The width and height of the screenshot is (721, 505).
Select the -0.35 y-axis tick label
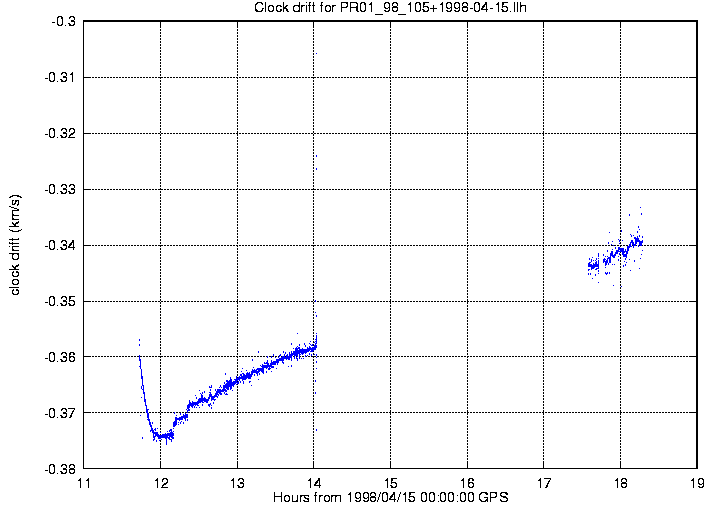coord(59,301)
